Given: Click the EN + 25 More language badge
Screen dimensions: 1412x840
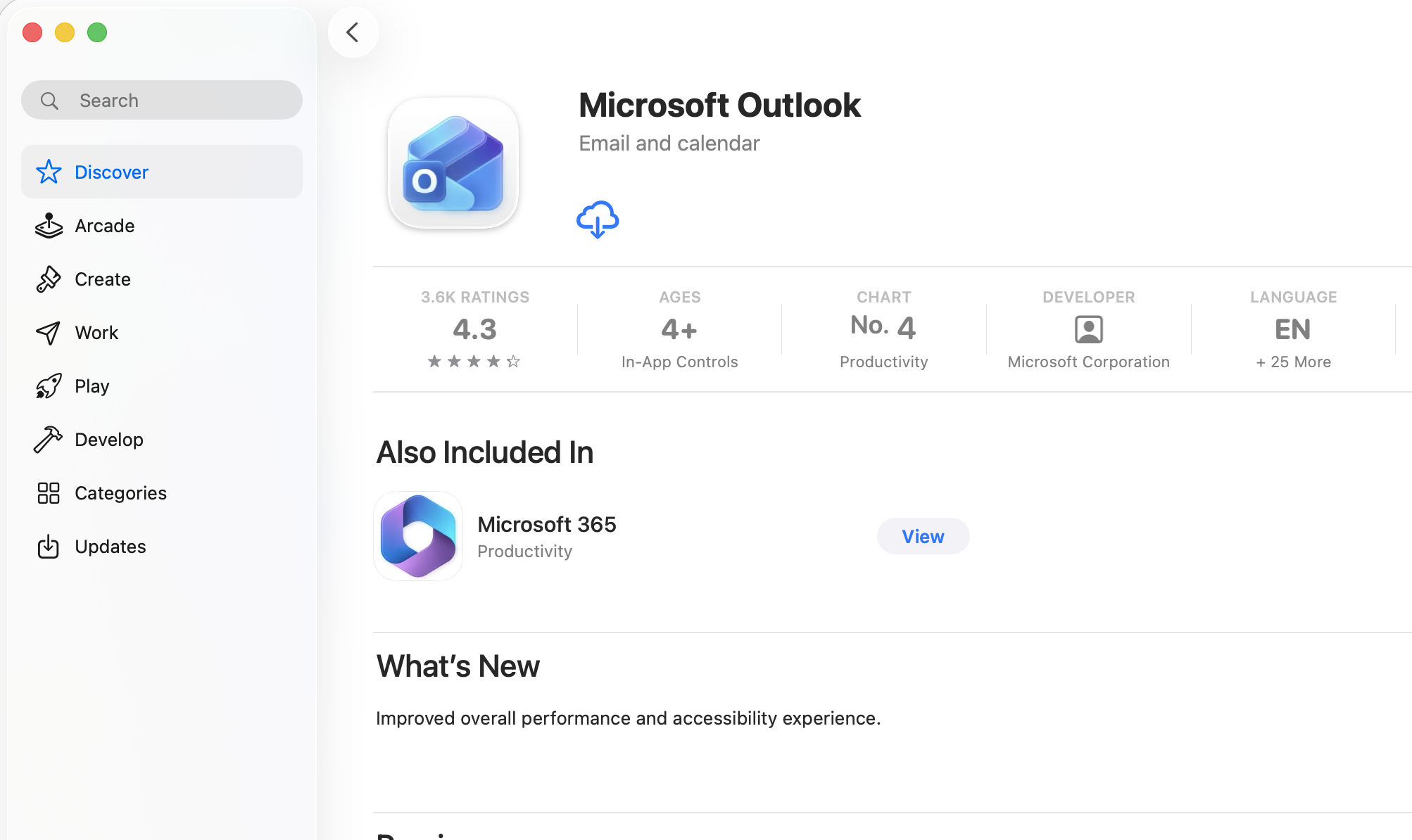Looking at the screenshot, I should (x=1293, y=329).
